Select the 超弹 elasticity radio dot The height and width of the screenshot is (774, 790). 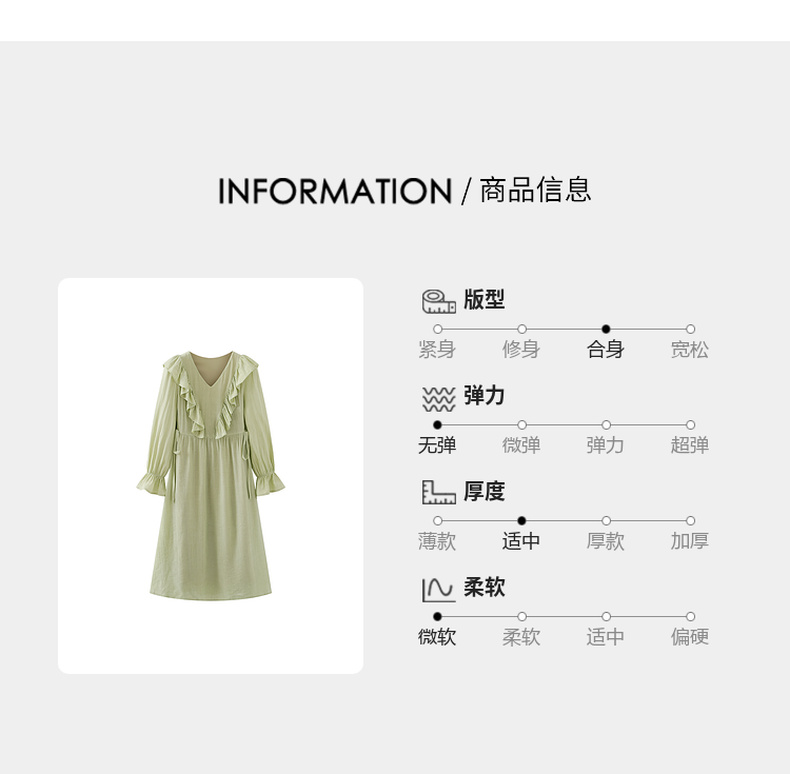(690, 425)
